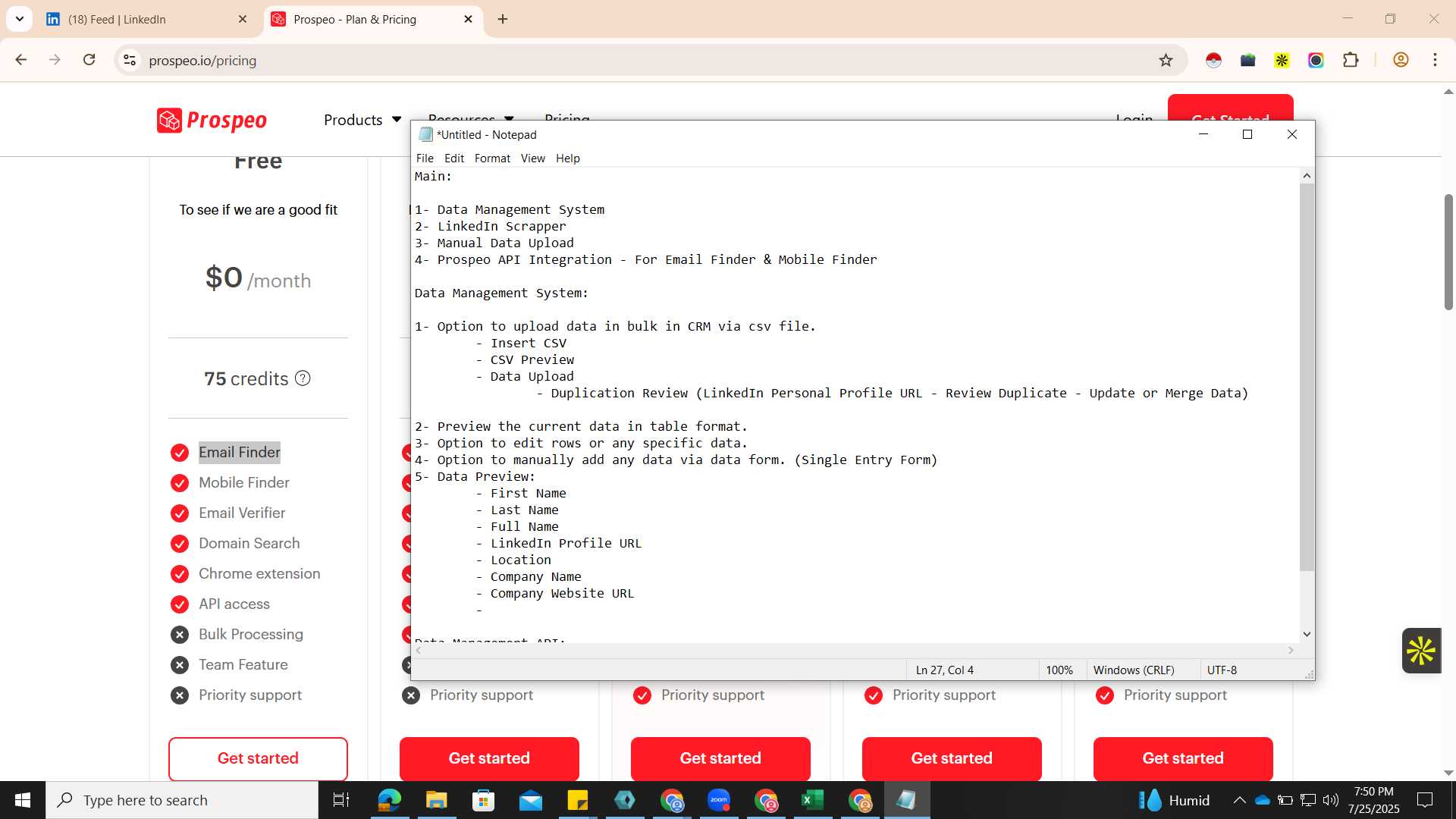Image resolution: width=1456 pixels, height=819 pixels.
Task: Open Microsoft Store from the taskbar
Action: click(483, 800)
